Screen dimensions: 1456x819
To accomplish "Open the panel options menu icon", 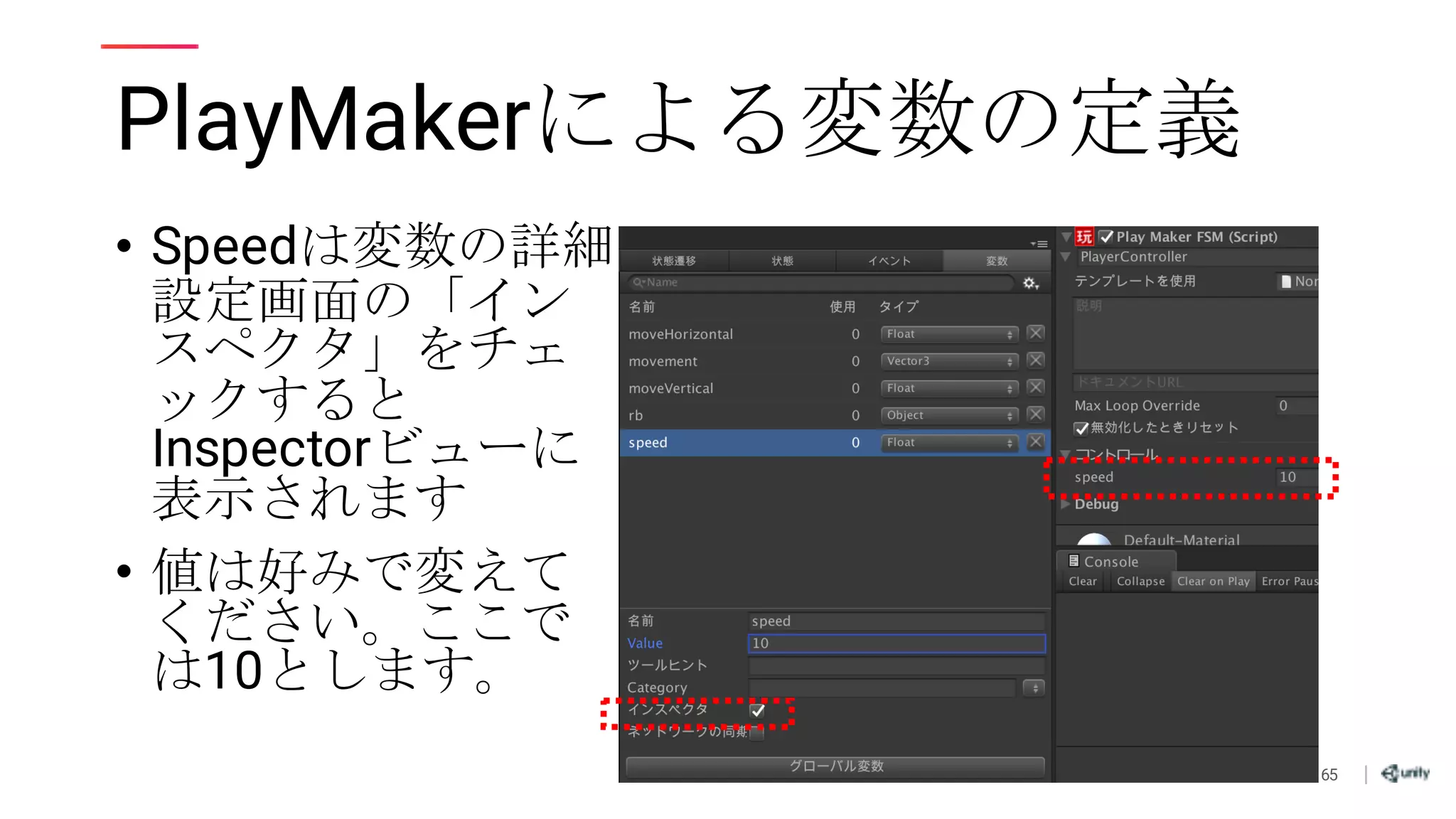I will tap(1039, 244).
